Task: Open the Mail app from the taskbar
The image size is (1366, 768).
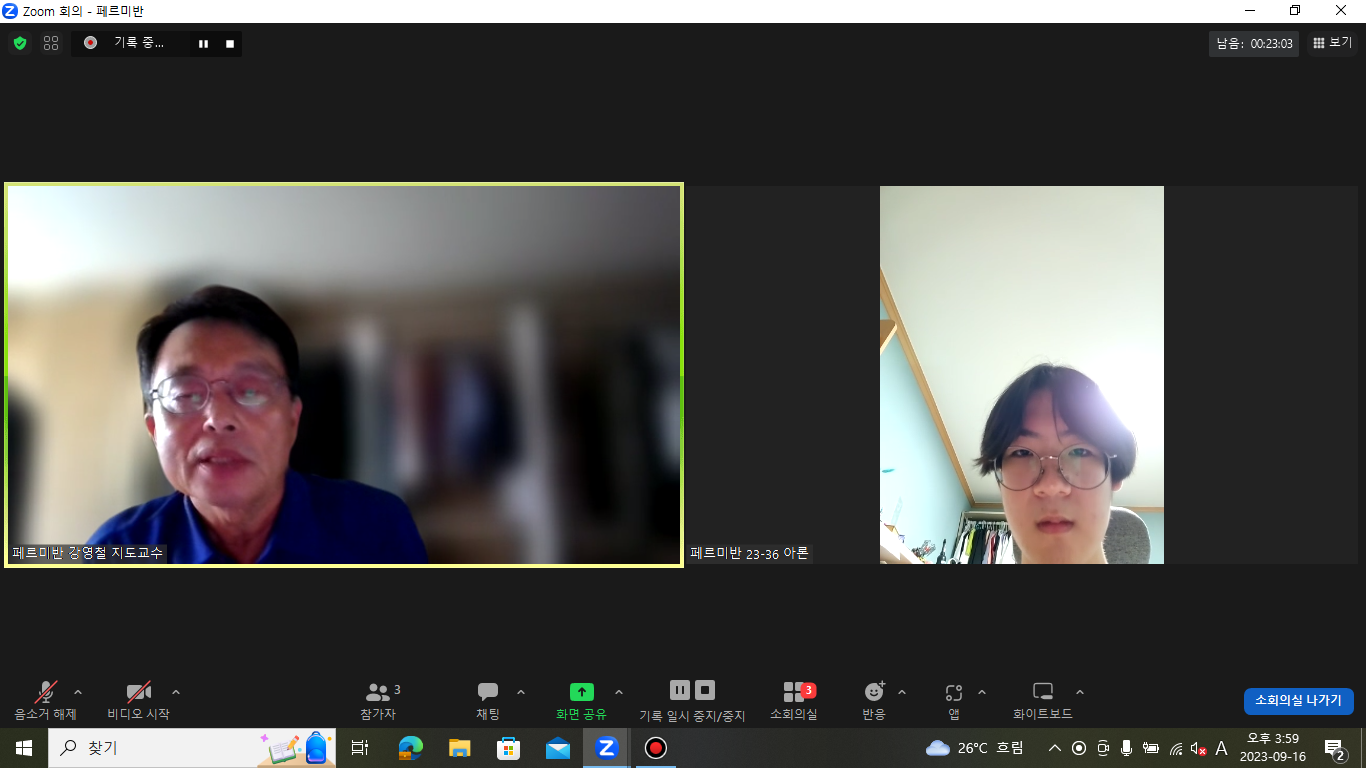Action: pos(557,748)
